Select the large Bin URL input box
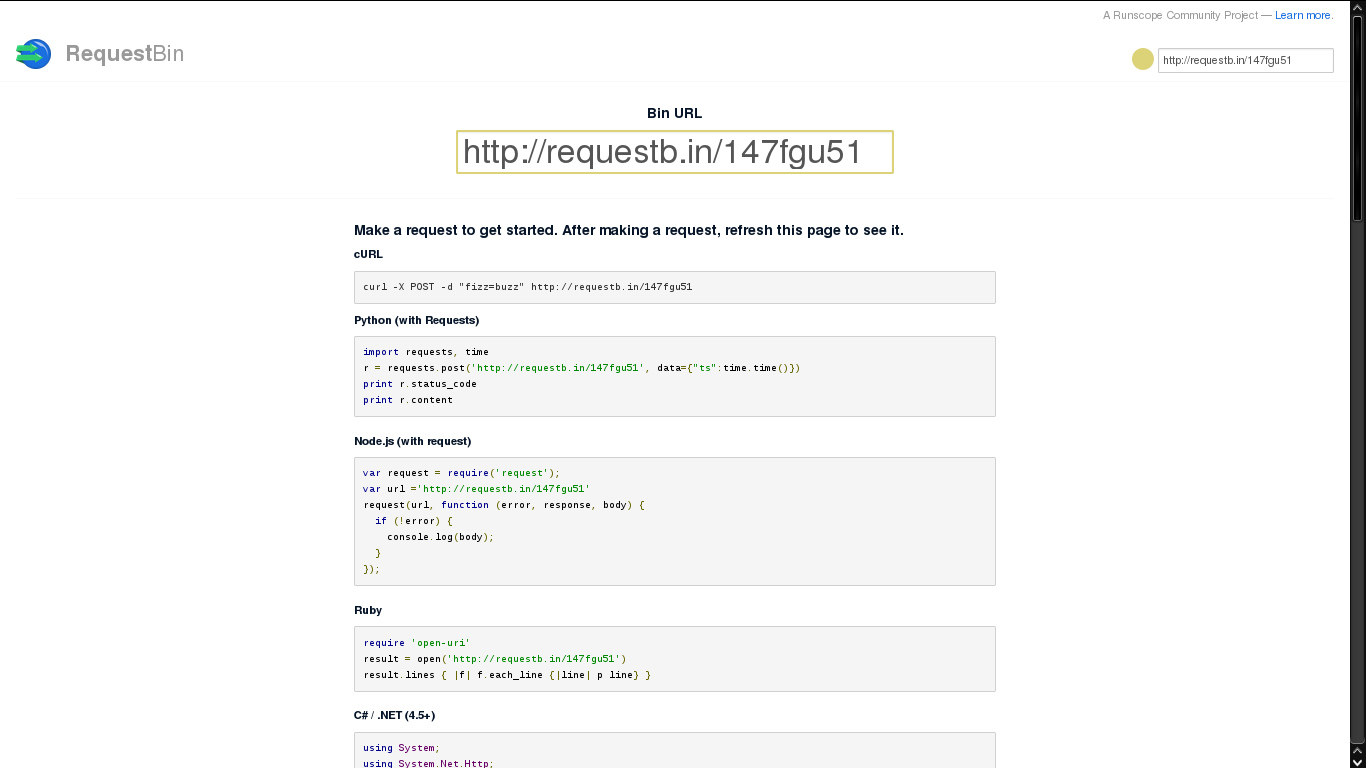1366x768 pixels. tap(675, 152)
